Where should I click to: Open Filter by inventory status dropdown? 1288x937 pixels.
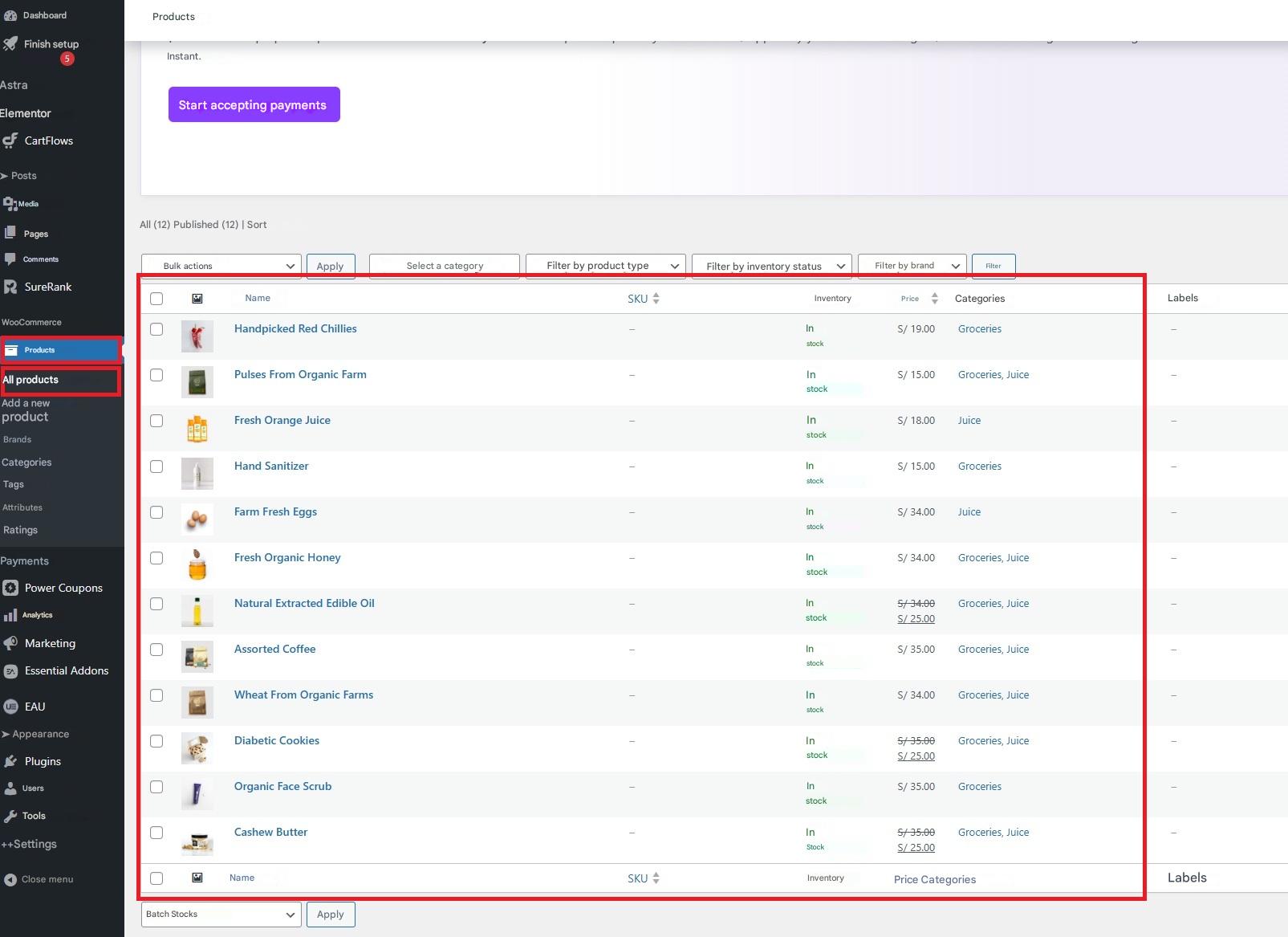click(x=771, y=266)
